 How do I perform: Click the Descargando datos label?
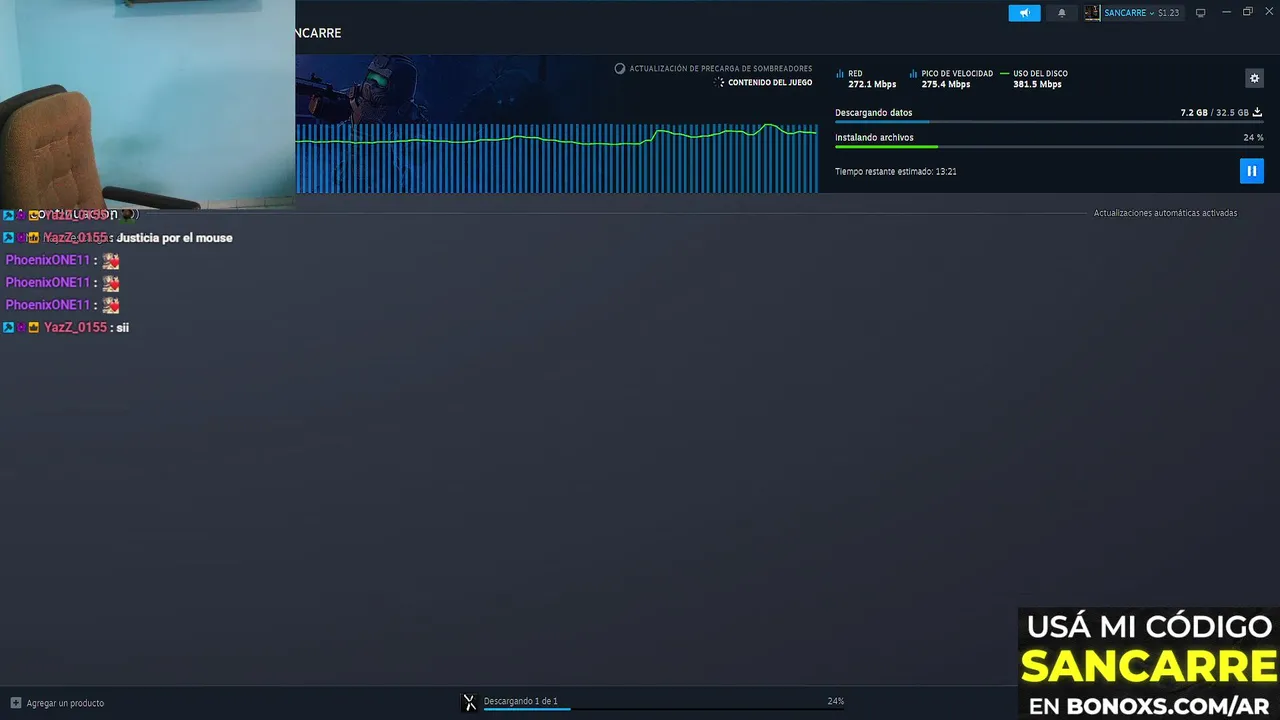pos(873,113)
